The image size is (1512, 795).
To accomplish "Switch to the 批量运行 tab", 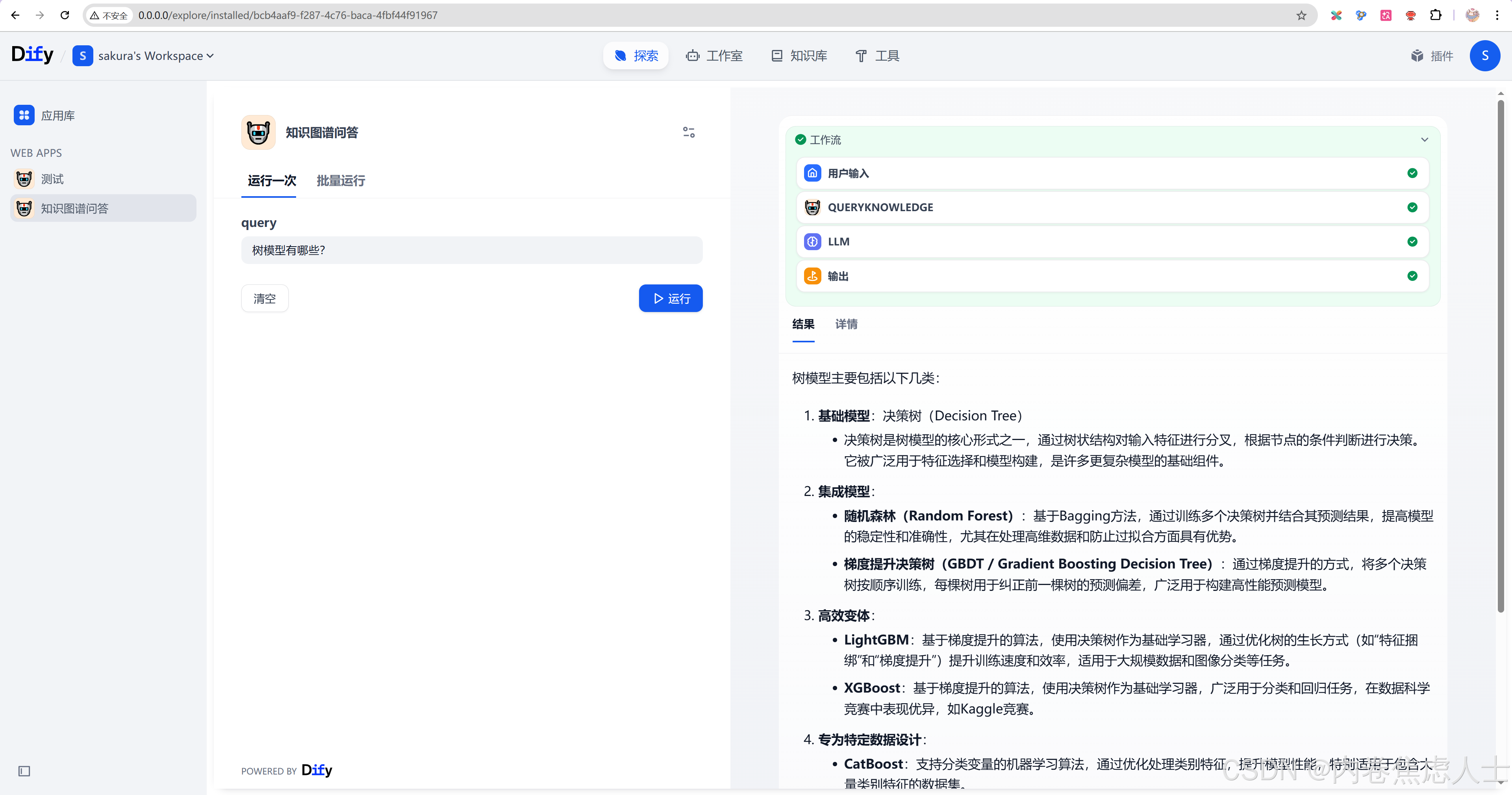I will (341, 180).
